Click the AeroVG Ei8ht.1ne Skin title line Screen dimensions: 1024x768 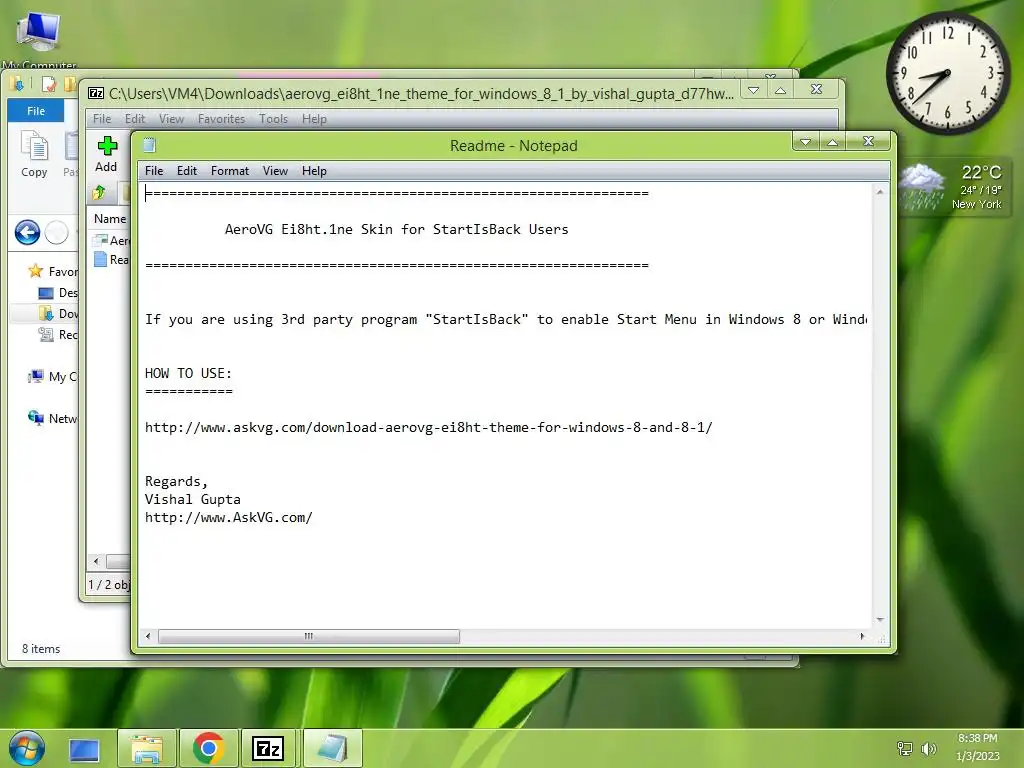point(396,229)
